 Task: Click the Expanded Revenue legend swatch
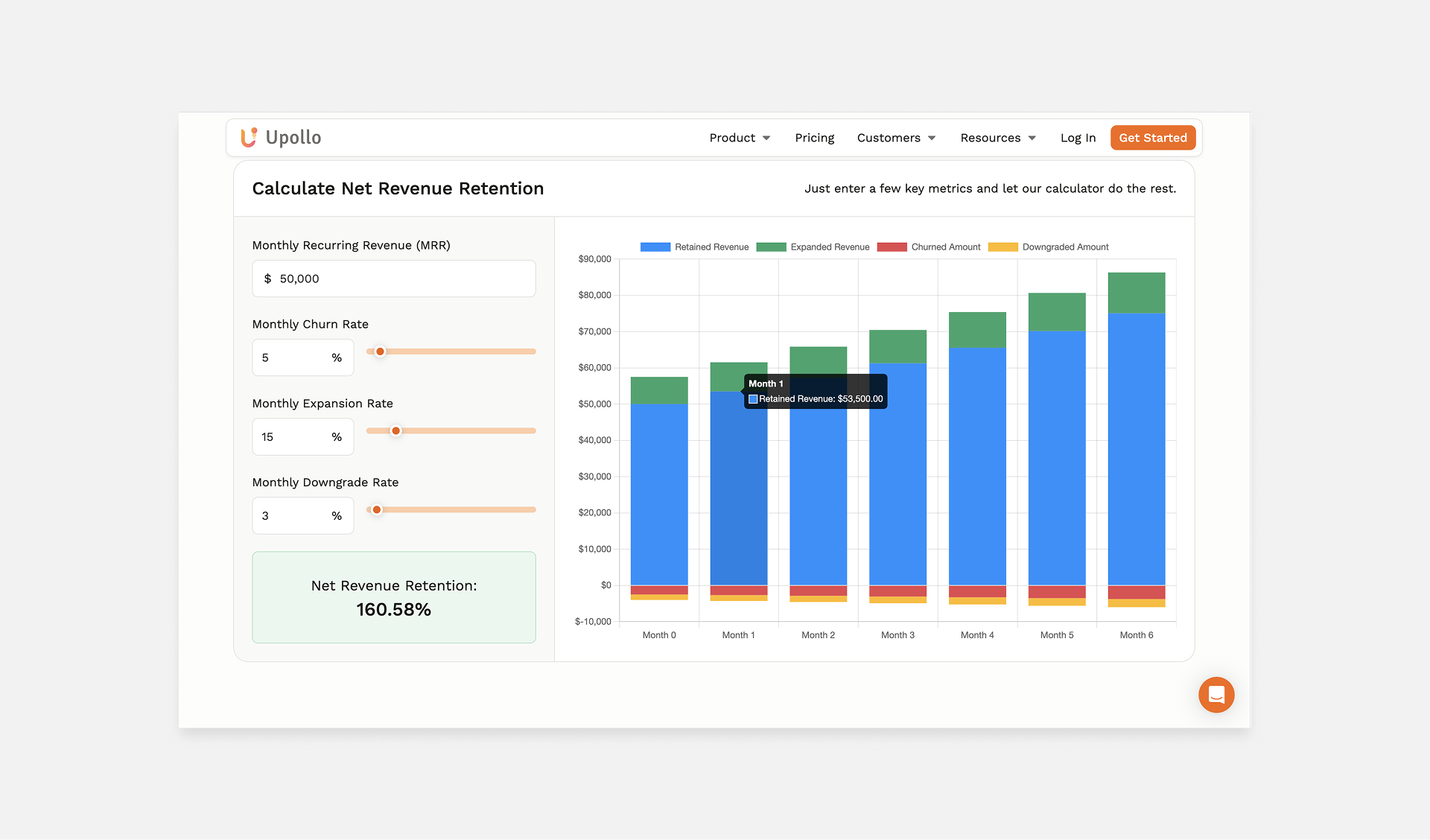tap(770, 246)
